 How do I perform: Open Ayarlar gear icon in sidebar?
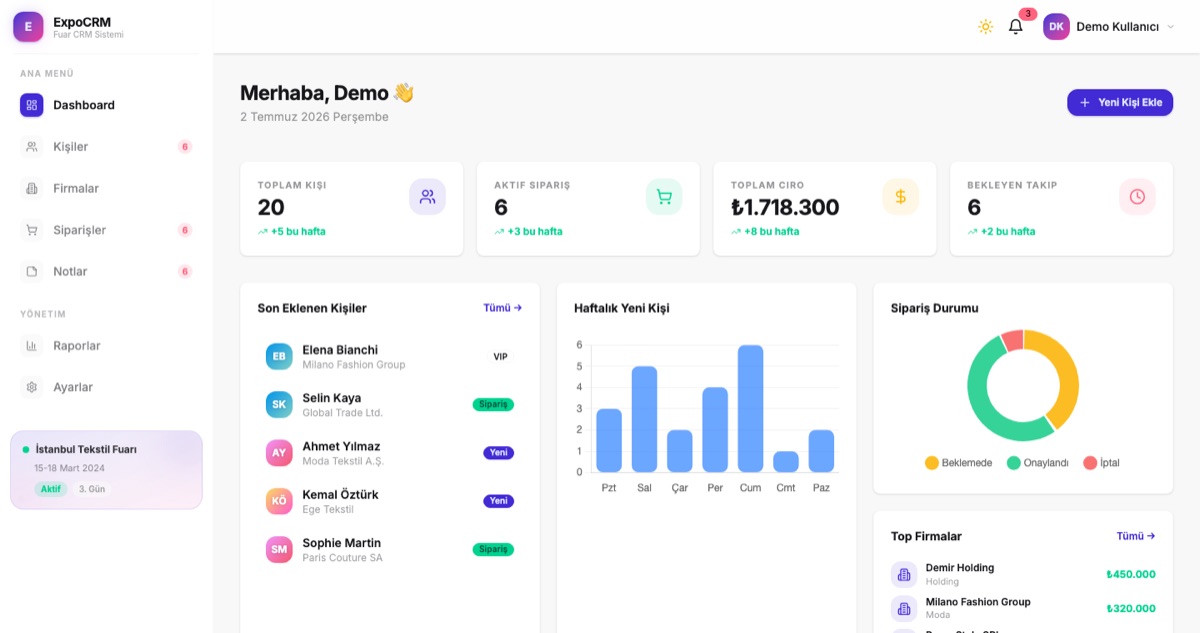click(32, 387)
